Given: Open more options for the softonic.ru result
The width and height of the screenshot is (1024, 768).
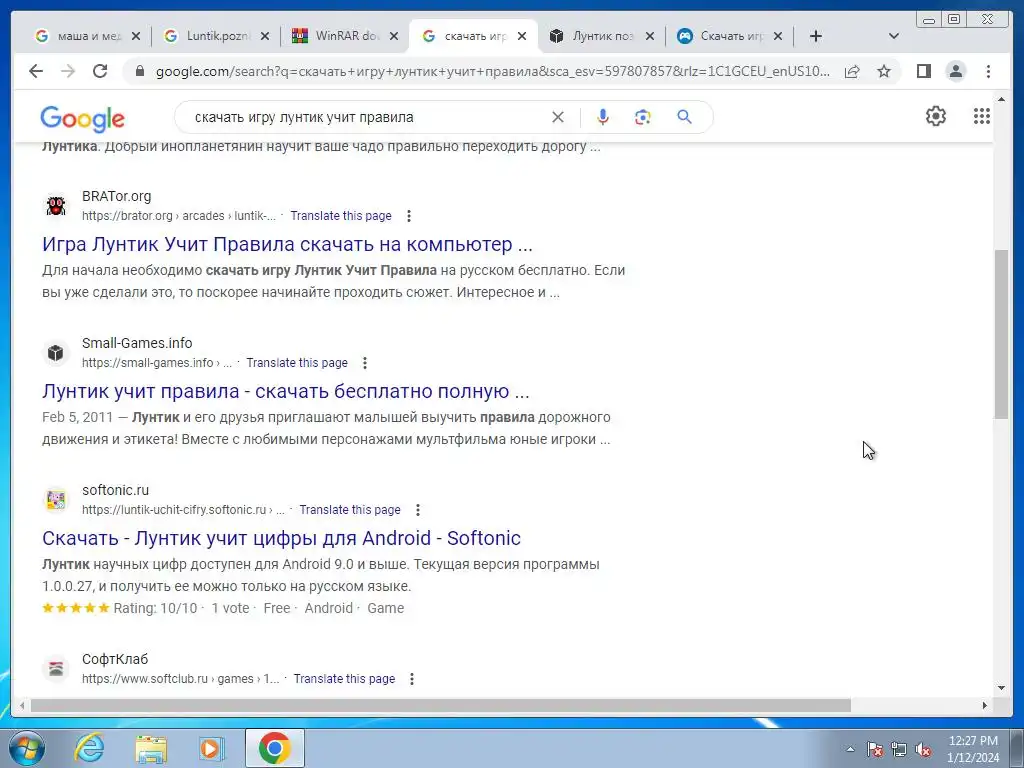Looking at the screenshot, I should point(418,510).
